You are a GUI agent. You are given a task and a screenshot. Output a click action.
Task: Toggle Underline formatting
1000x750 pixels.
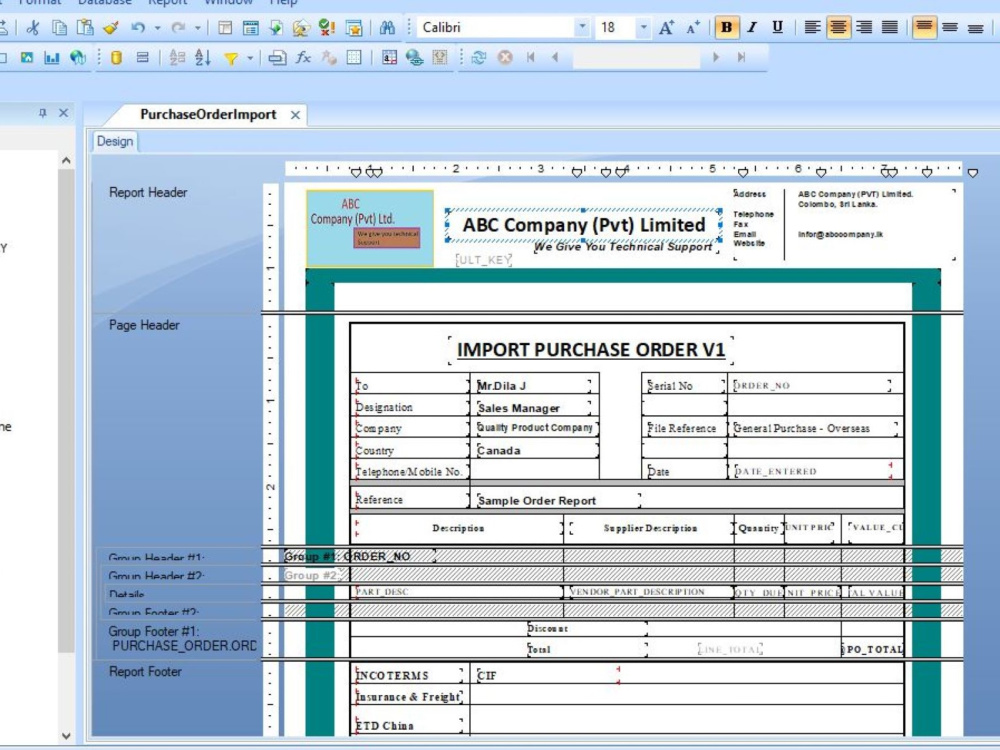click(x=777, y=27)
